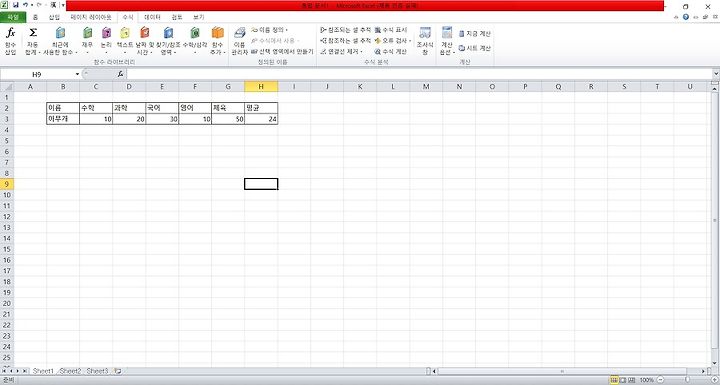Click Calculate Sheet (시트 계산)

coord(475,48)
